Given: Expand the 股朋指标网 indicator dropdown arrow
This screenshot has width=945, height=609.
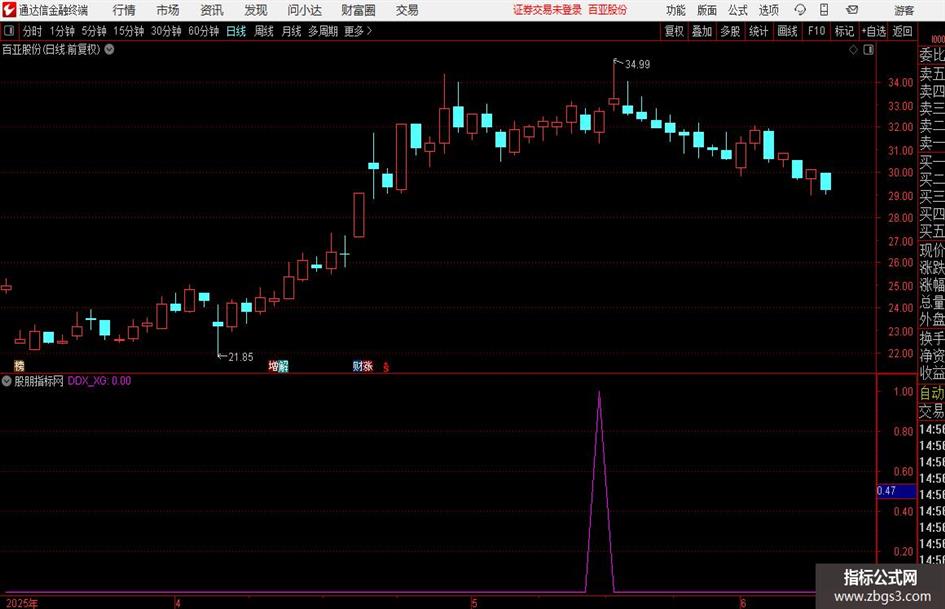Looking at the screenshot, I should pyautogui.click(x=7, y=381).
